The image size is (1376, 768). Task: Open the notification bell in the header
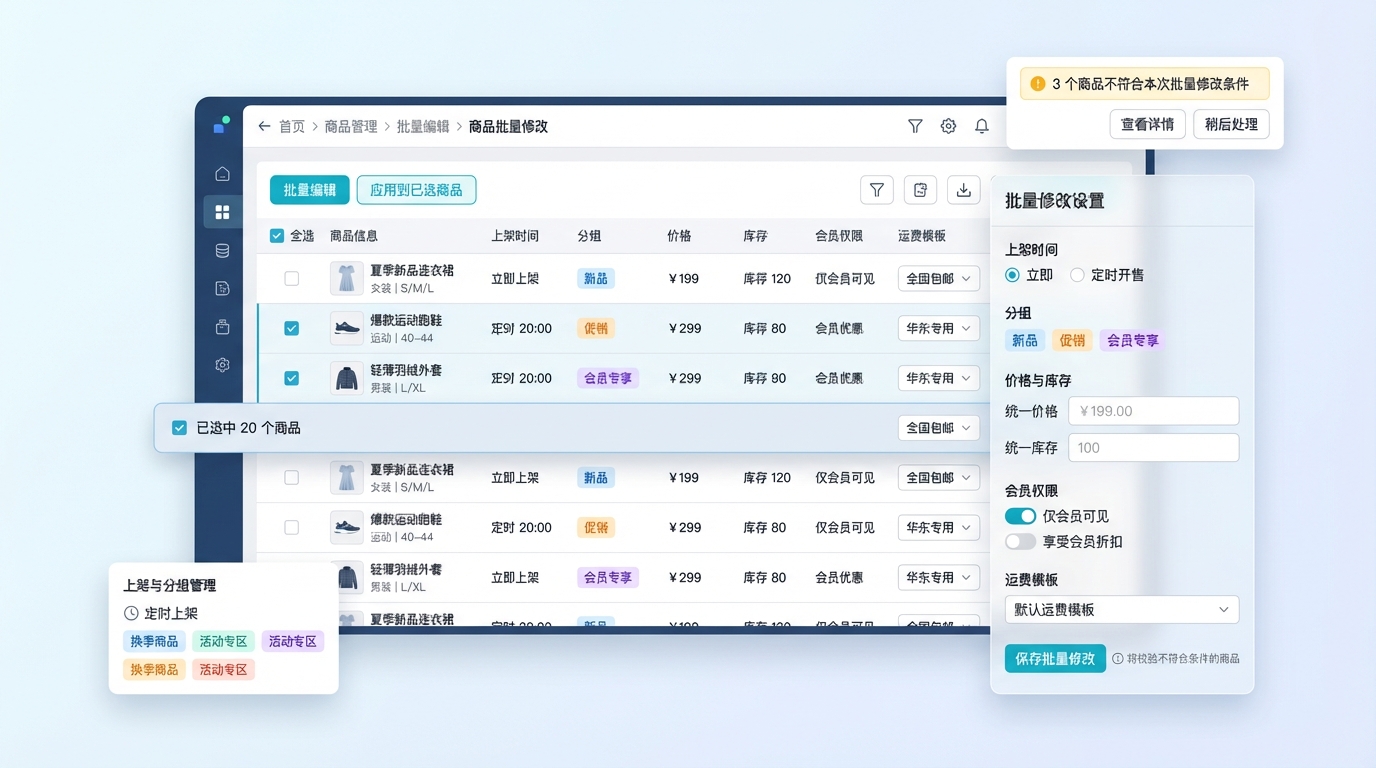click(x=982, y=126)
